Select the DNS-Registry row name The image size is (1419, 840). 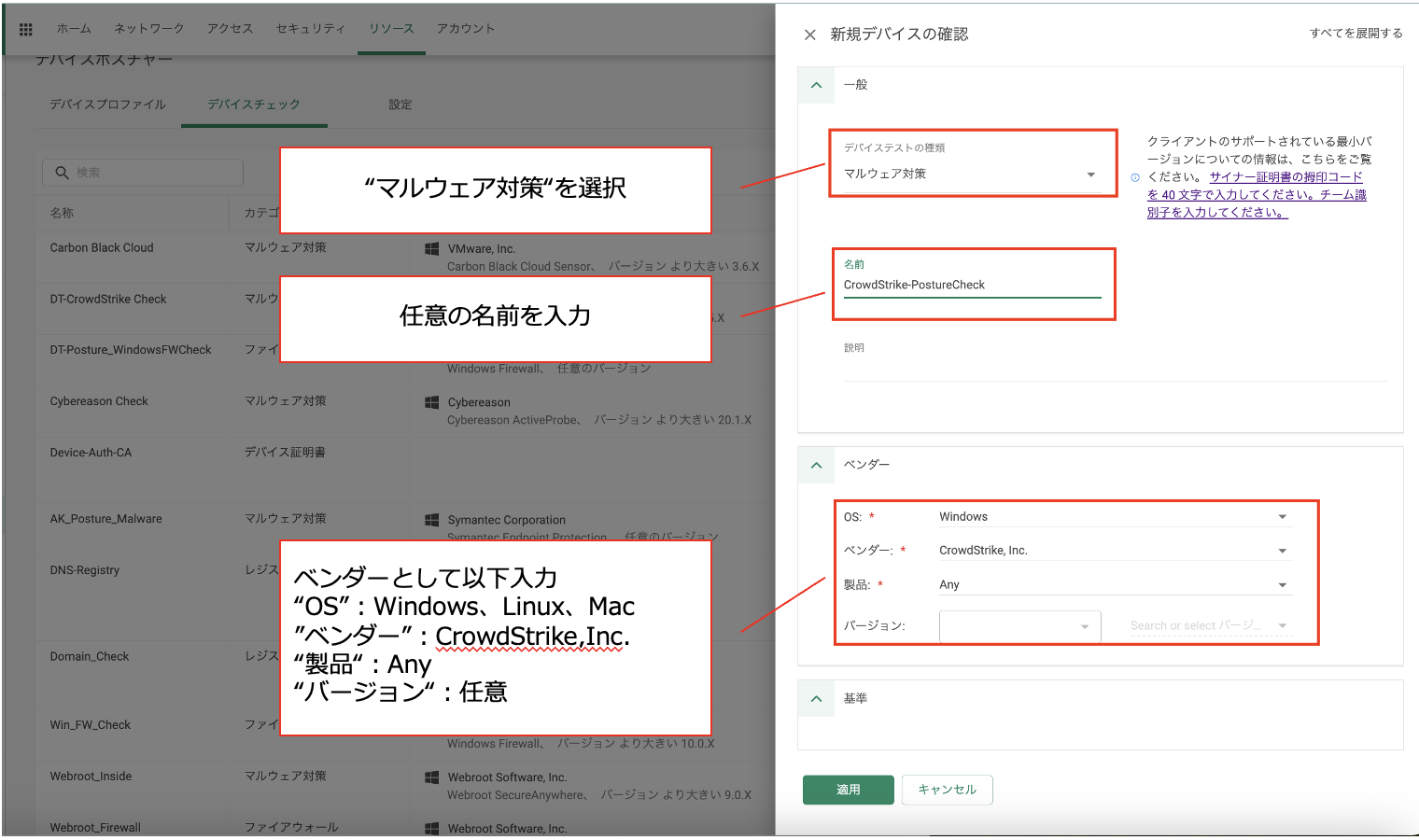tap(84, 570)
